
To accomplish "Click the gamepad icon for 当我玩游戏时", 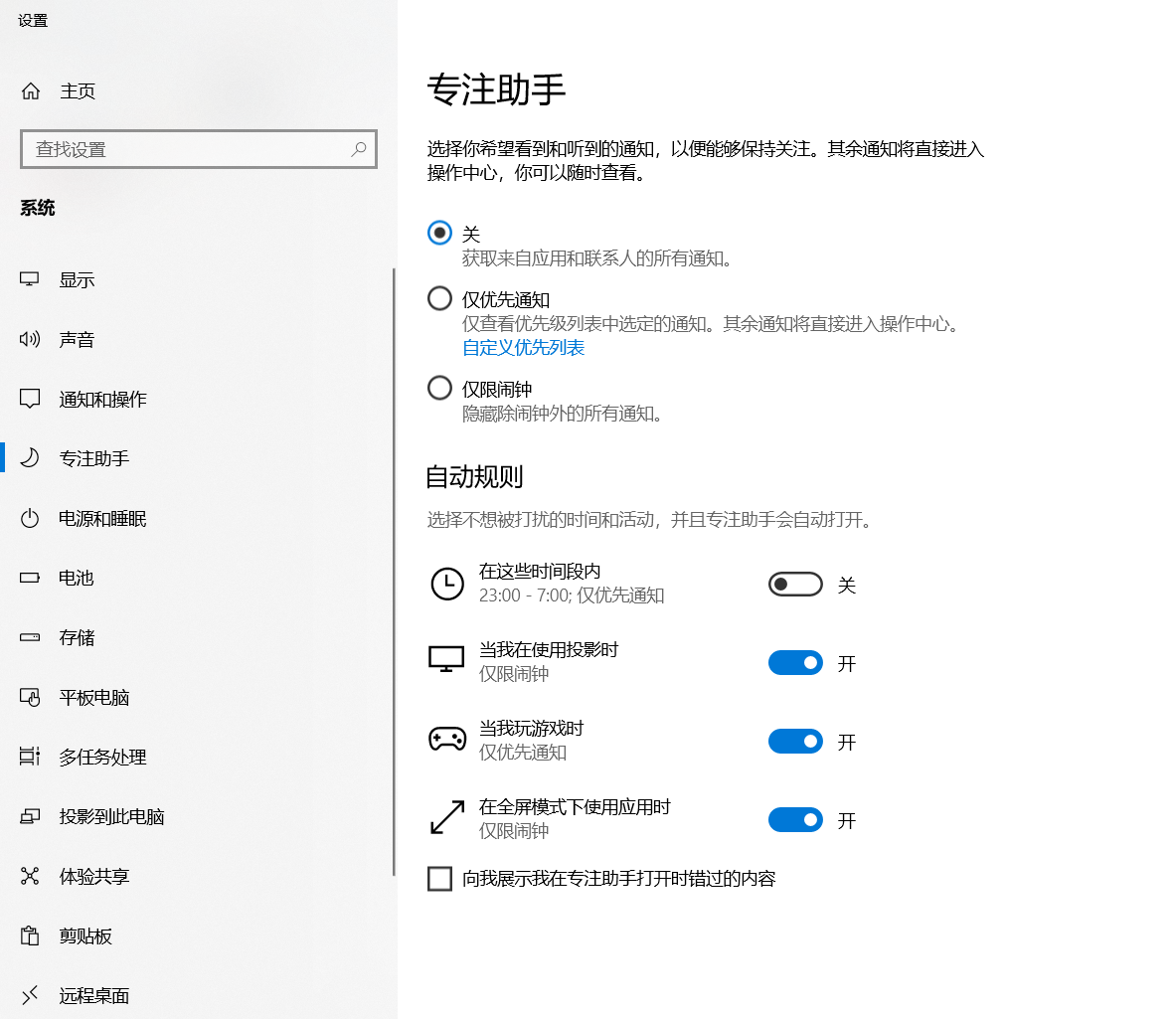I will (447, 740).
